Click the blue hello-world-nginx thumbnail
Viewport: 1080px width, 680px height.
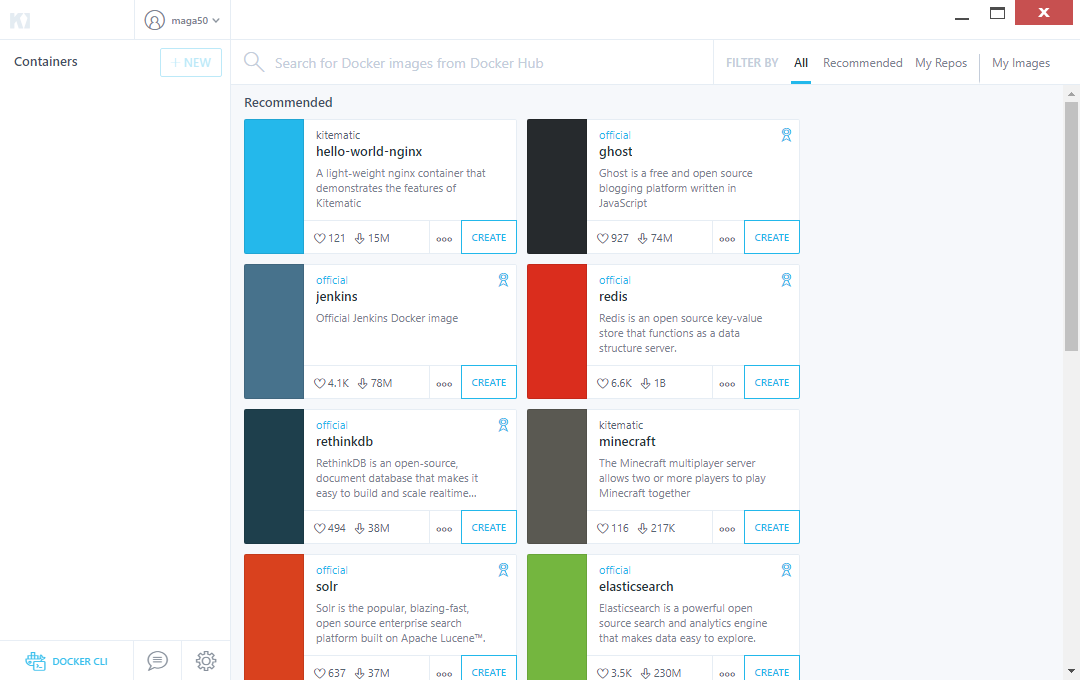[x=274, y=186]
